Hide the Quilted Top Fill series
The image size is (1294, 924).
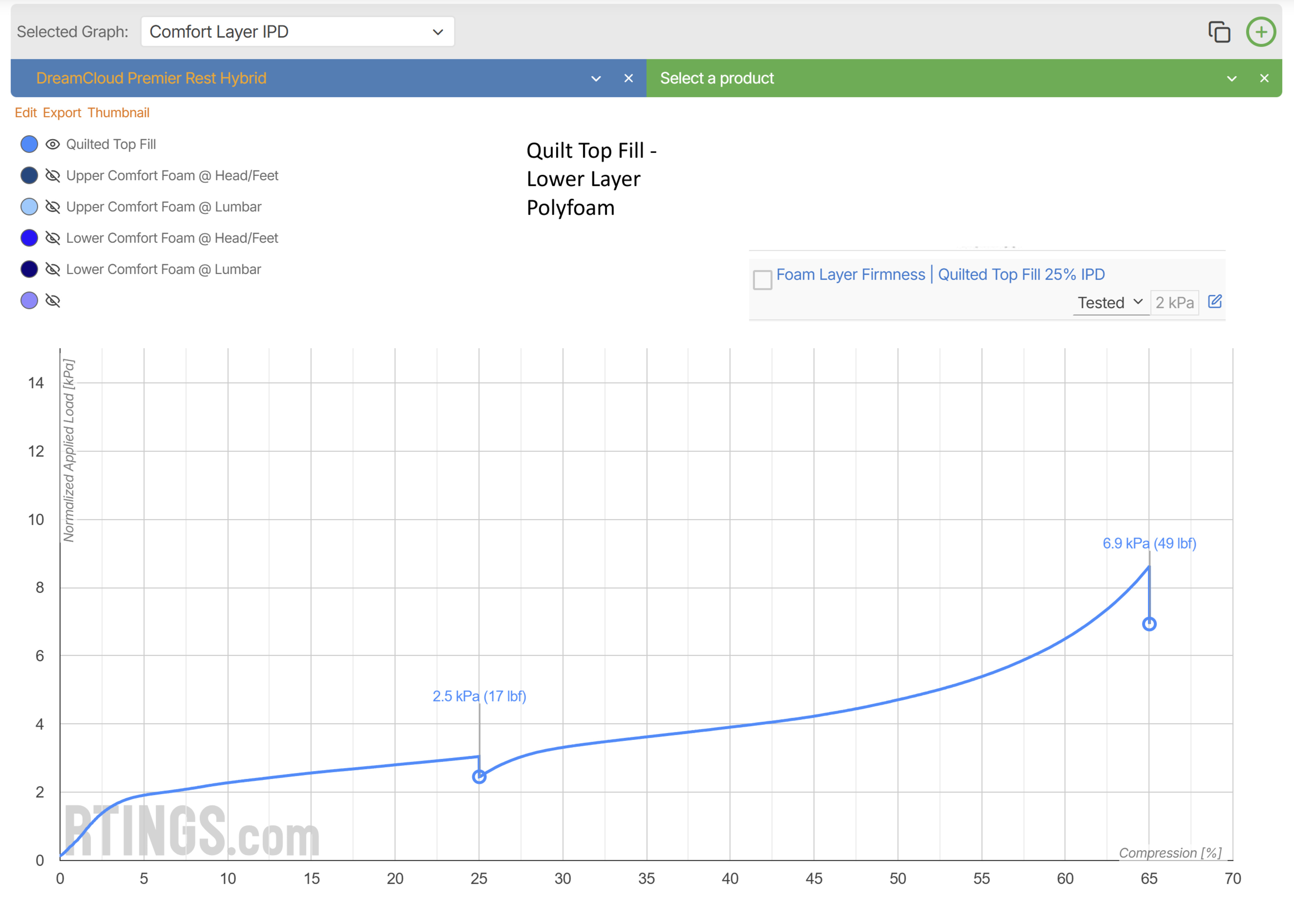pos(53,145)
